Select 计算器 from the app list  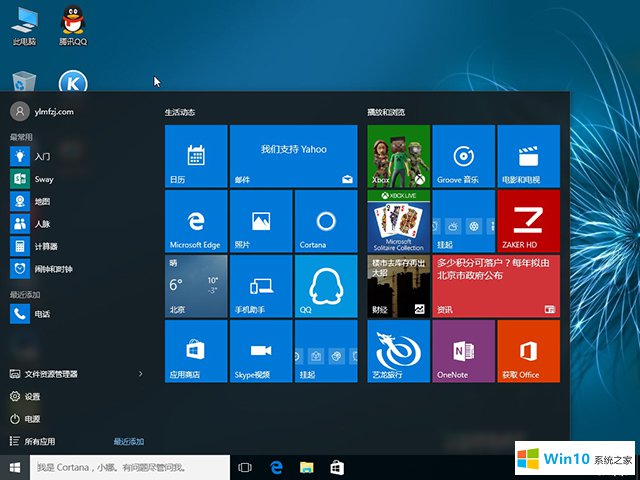tap(44, 246)
